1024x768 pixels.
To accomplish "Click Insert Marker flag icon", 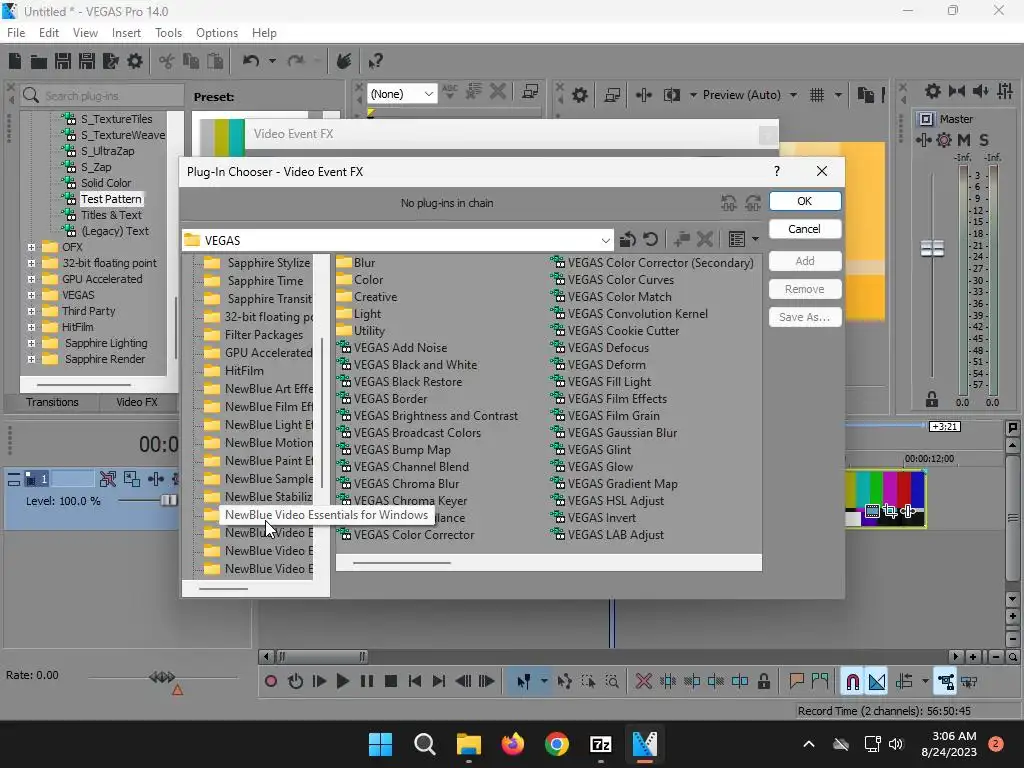I will point(796,681).
